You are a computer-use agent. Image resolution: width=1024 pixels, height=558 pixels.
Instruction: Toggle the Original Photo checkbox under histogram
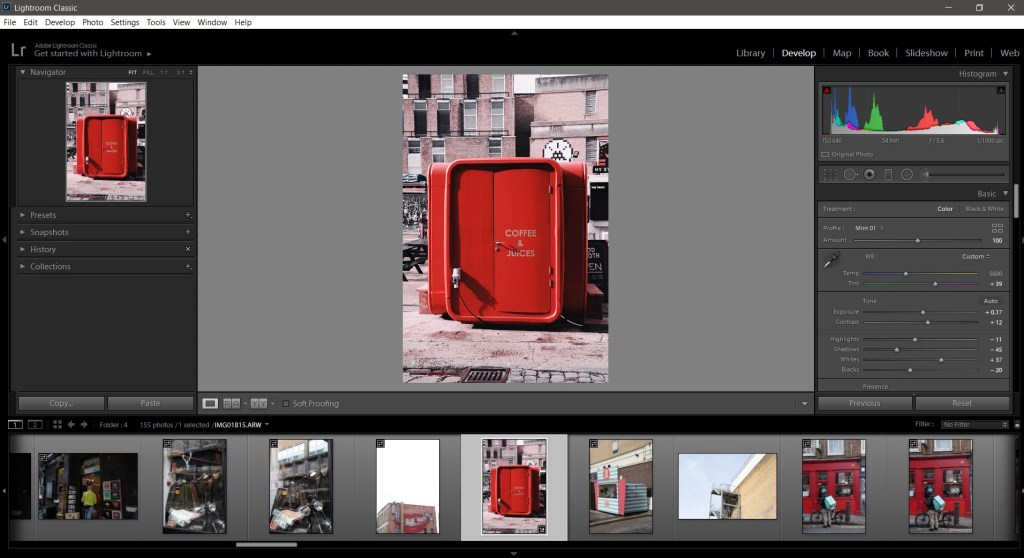[x=825, y=154]
